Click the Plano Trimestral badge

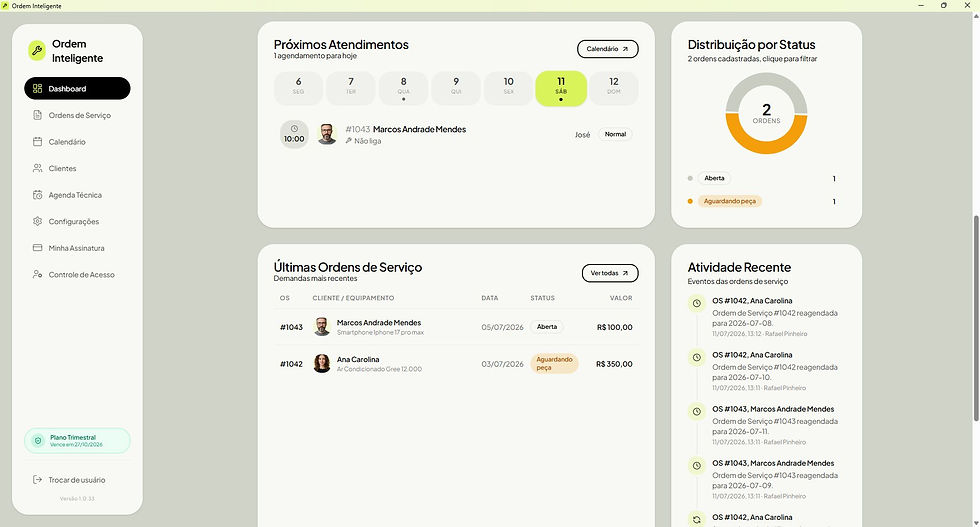click(77, 441)
